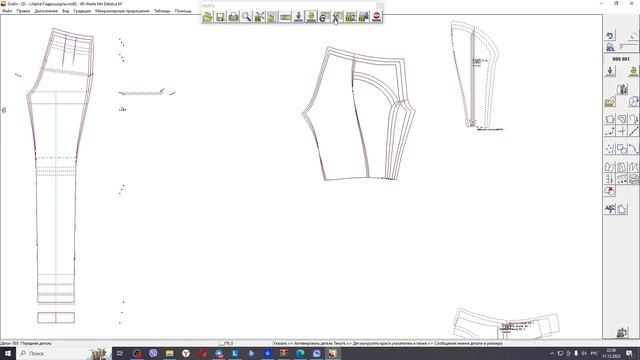The image size is (640, 360).
Task: Select the red X delete tool in right panel
Action: (610, 191)
